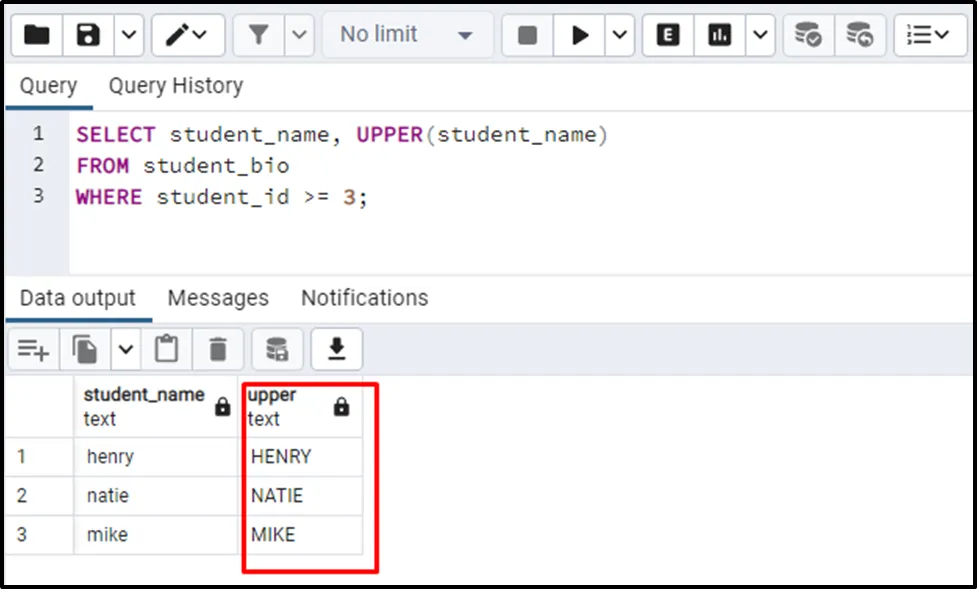This screenshot has width=977, height=589.
Task: Click the Rollback database icon
Action: click(858, 36)
